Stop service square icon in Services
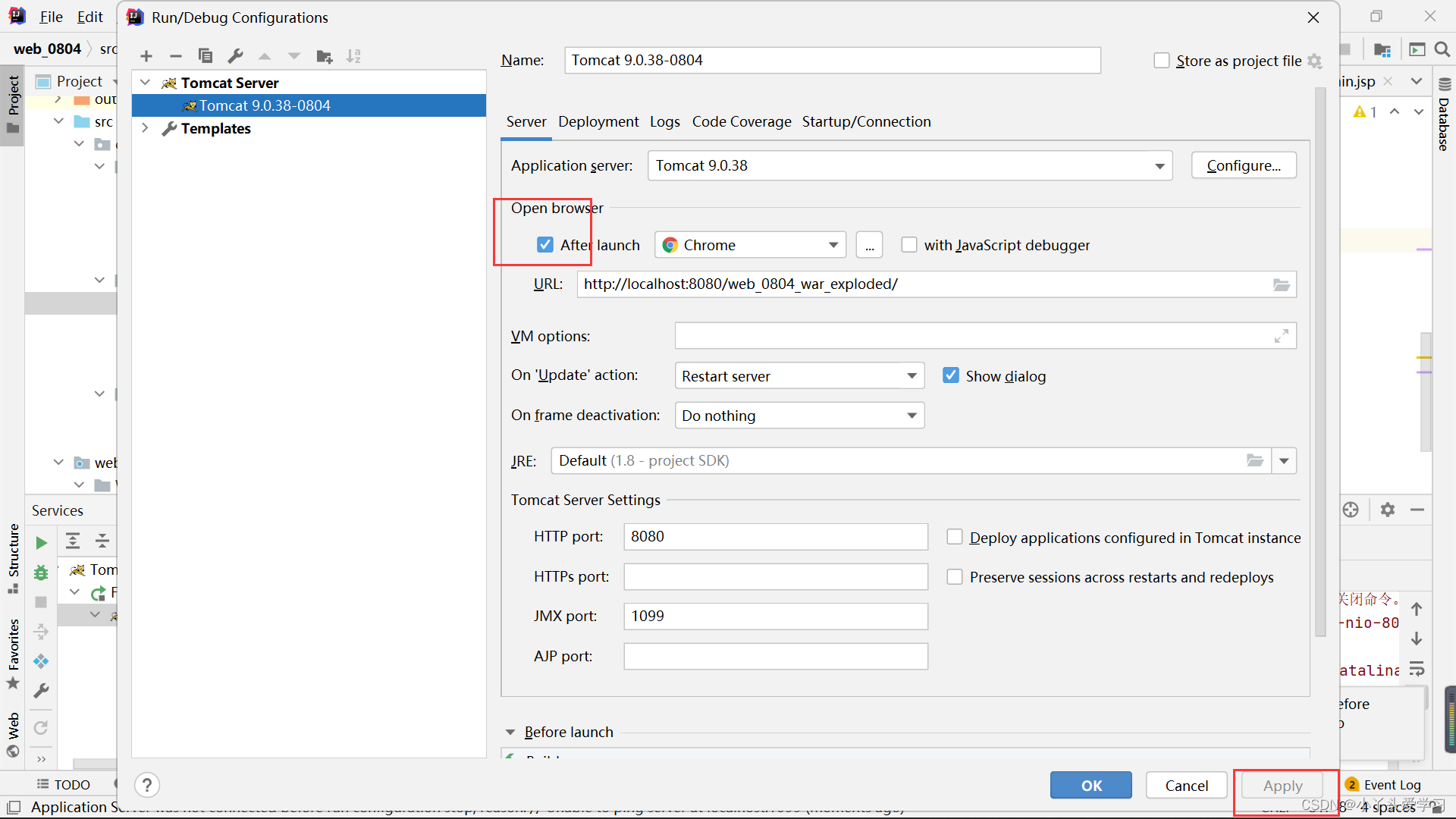The height and width of the screenshot is (819, 1456). (41, 602)
